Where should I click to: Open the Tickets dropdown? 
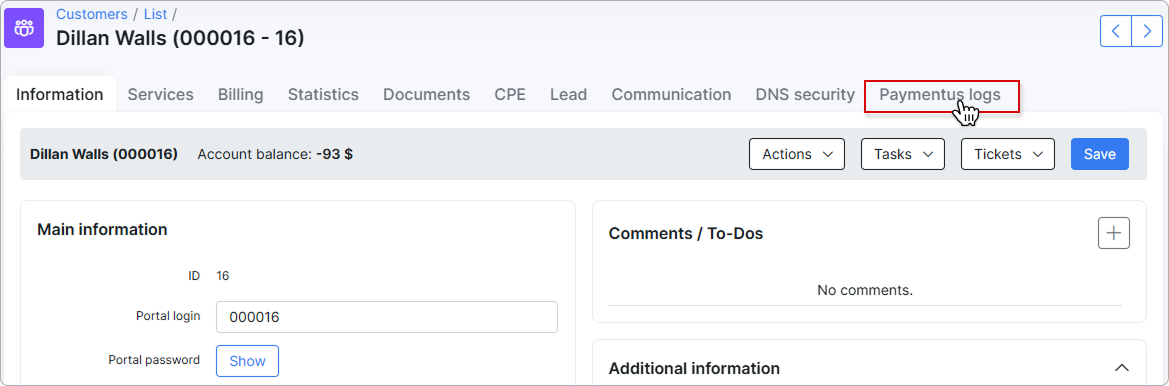[x=1008, y=154]
